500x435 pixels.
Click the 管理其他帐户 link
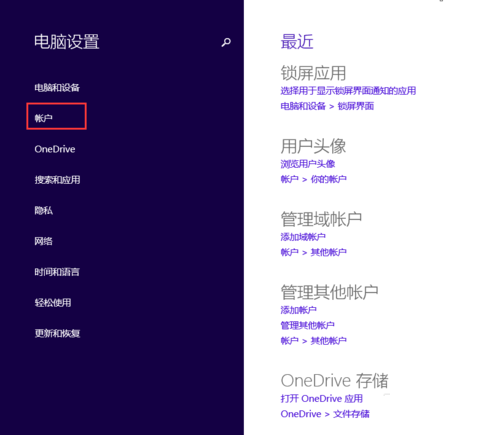click(x=307, y=325)
